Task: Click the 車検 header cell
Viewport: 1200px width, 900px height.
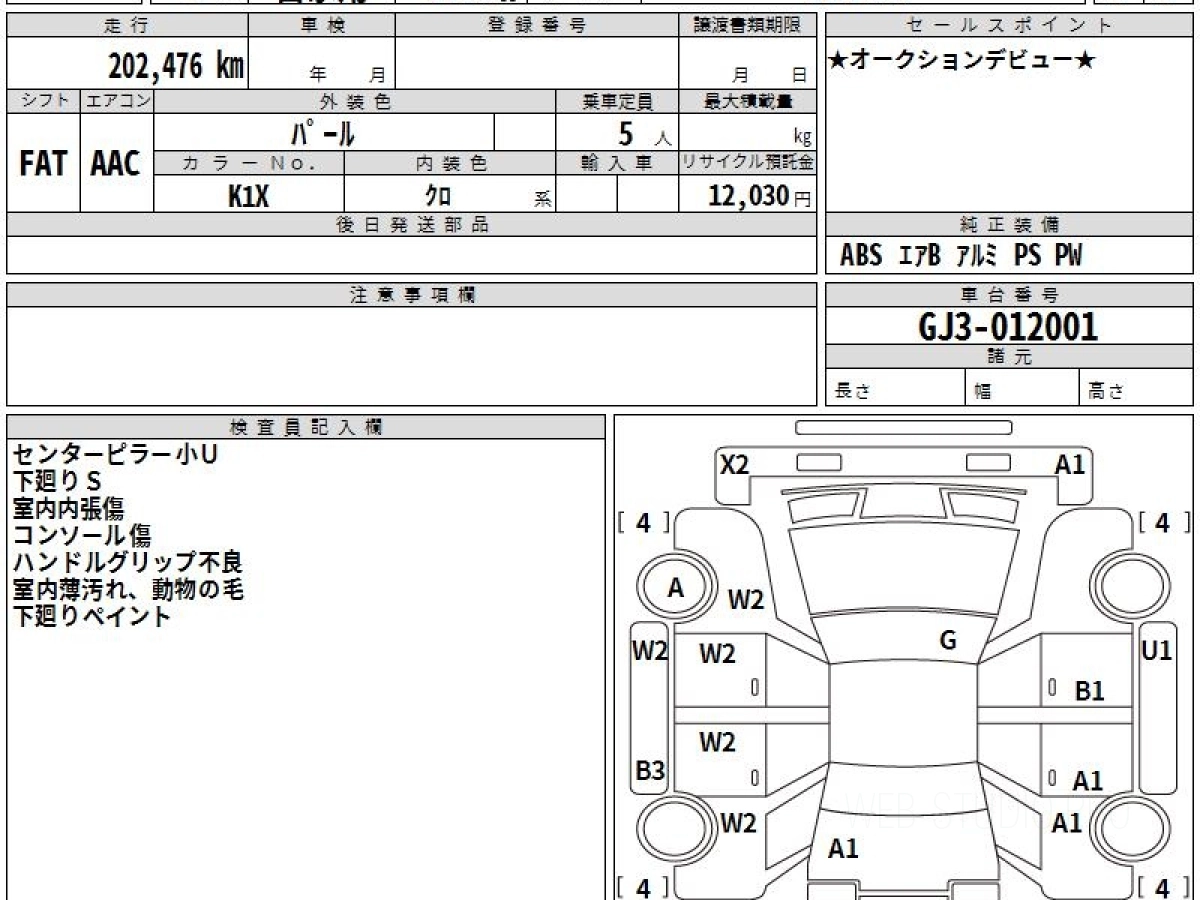Action: (321, 26)
